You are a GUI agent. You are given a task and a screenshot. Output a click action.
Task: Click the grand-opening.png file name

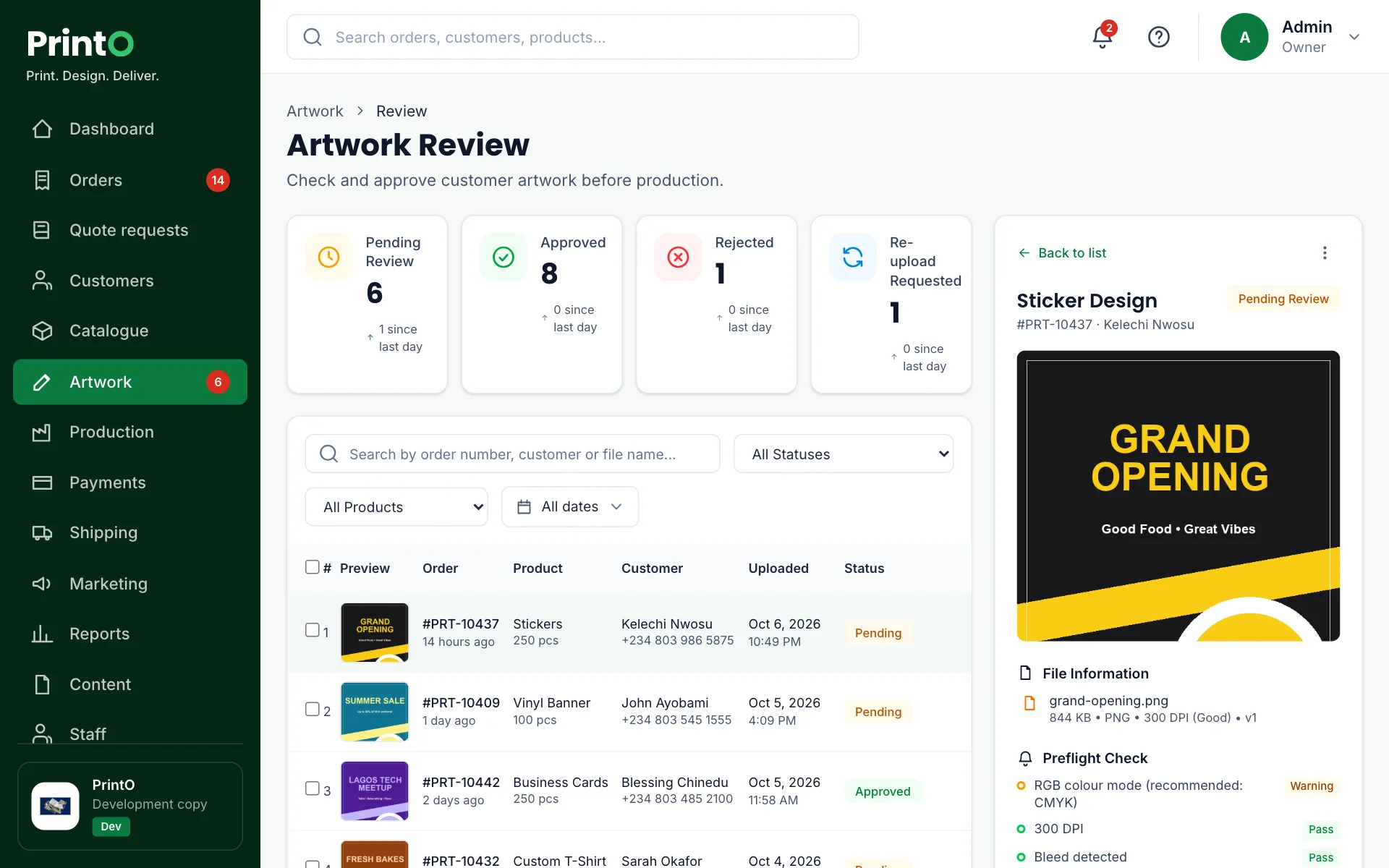pos(1108,701)
